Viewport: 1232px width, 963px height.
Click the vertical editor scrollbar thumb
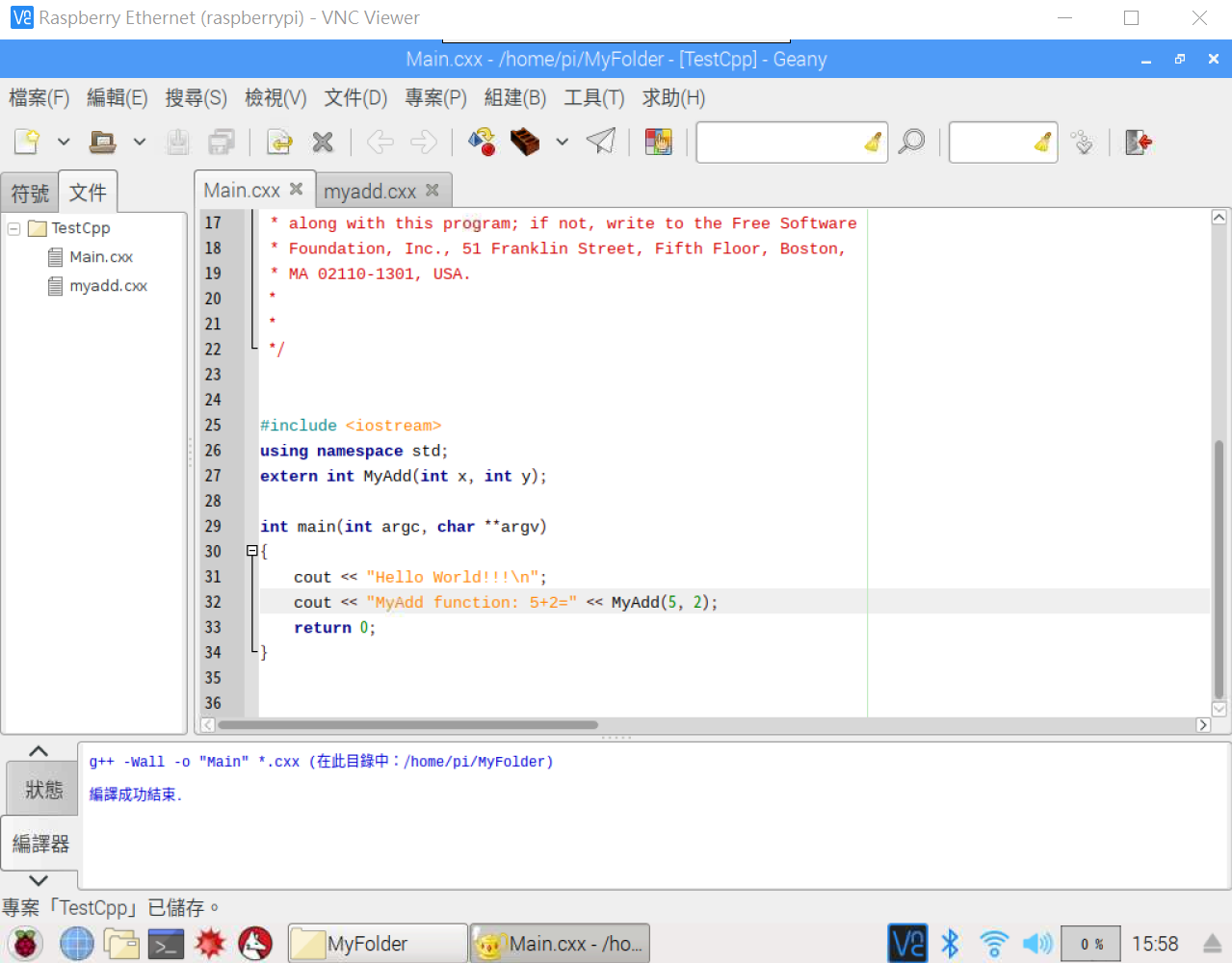(1219, 568)
